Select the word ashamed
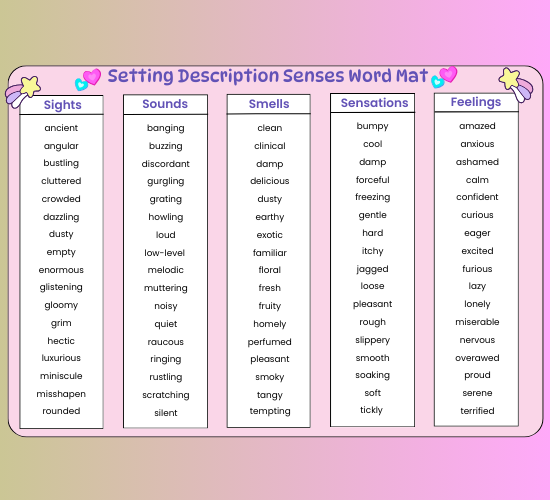Image resolution: width=550 pixels, height=500 pixels. coord(477,162)
